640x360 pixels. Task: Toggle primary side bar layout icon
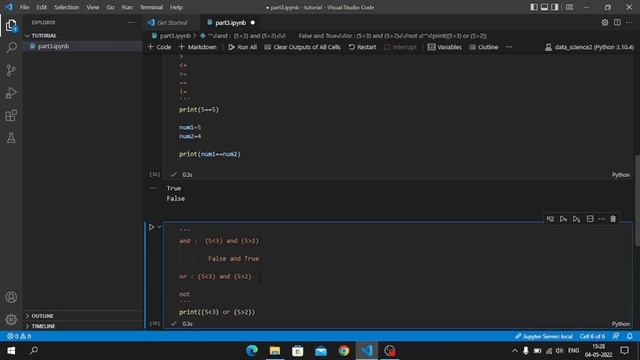(x=534, y=7)
